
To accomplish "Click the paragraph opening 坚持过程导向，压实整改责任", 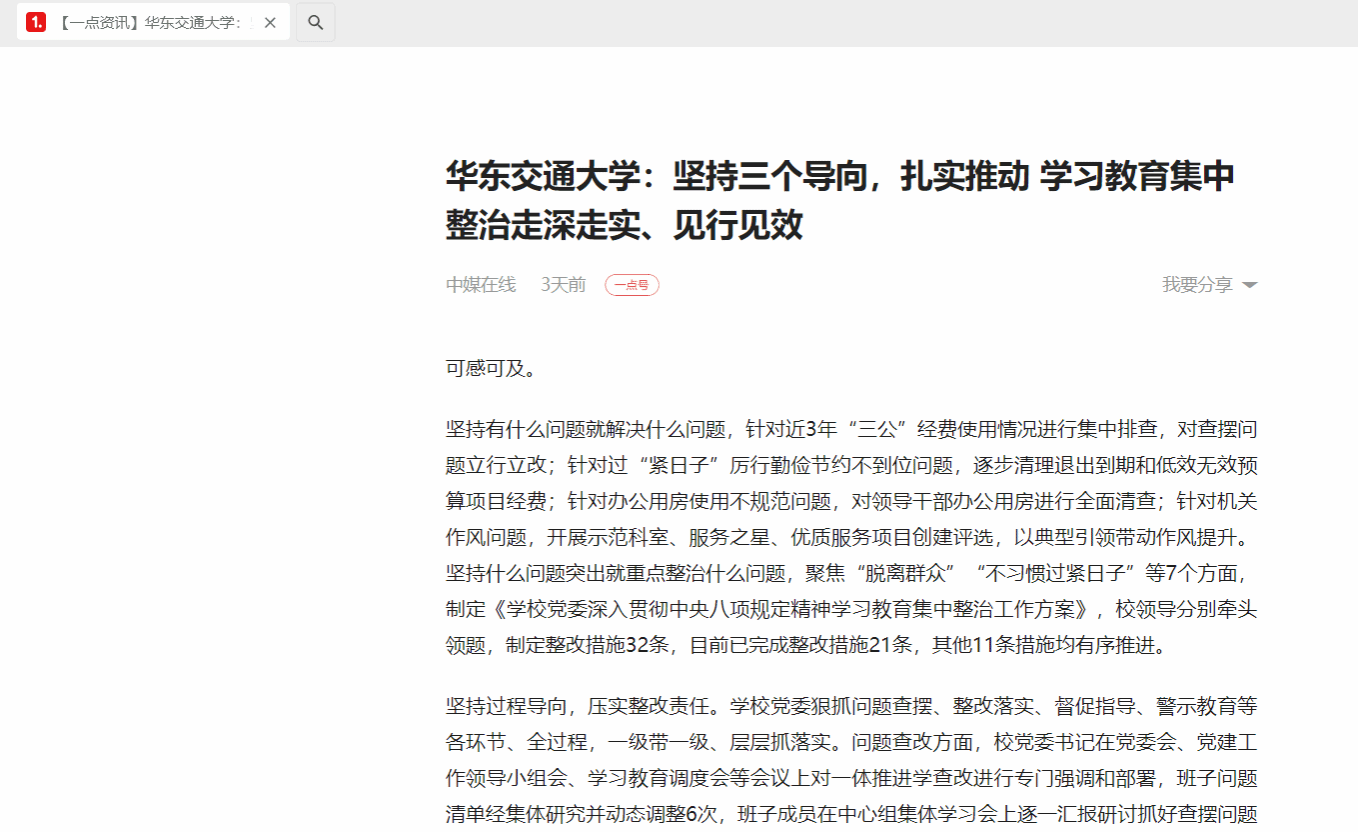I will coord(850,707).
